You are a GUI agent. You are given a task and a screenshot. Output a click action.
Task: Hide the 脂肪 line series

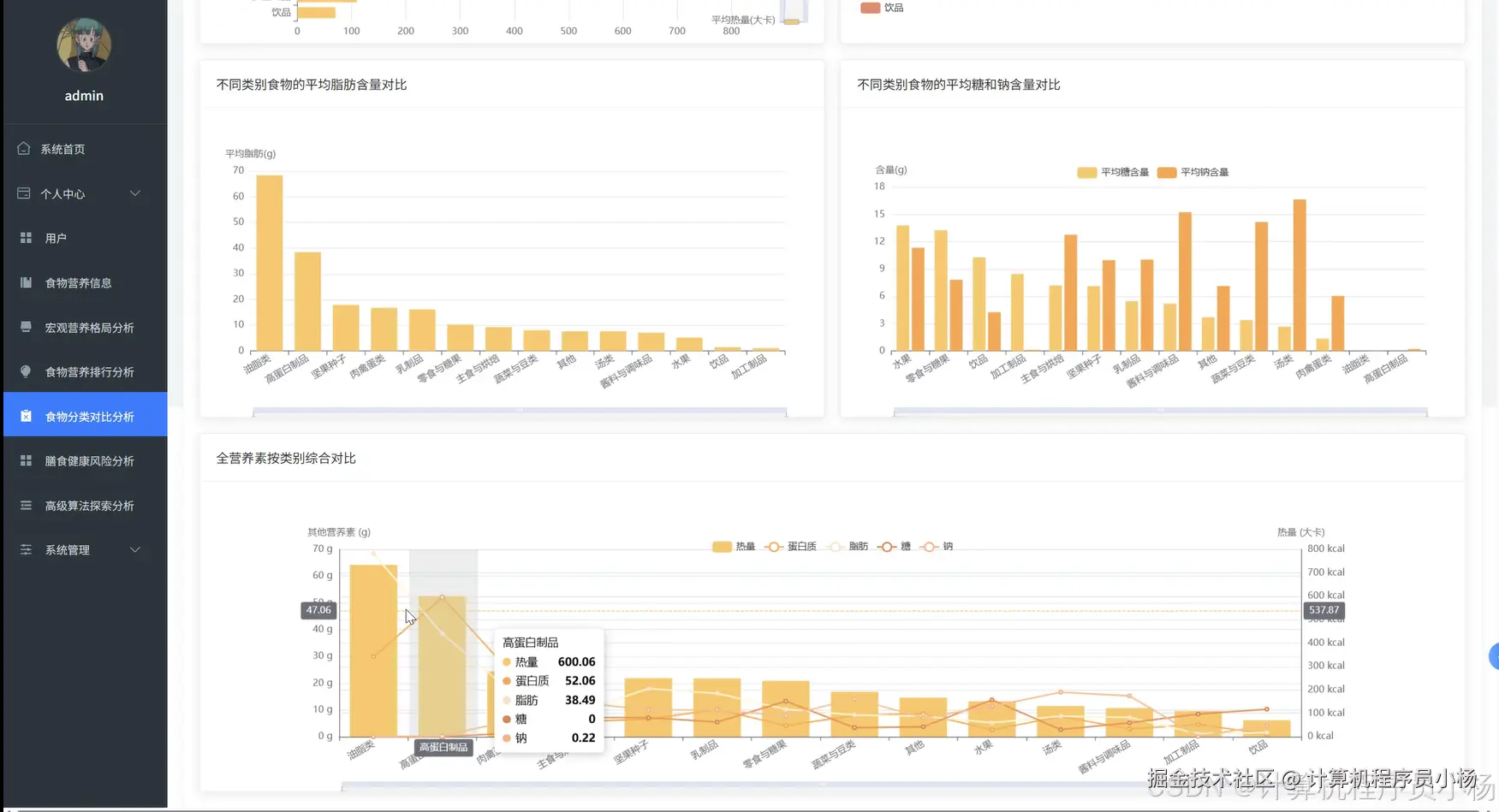tap(848, 546)
